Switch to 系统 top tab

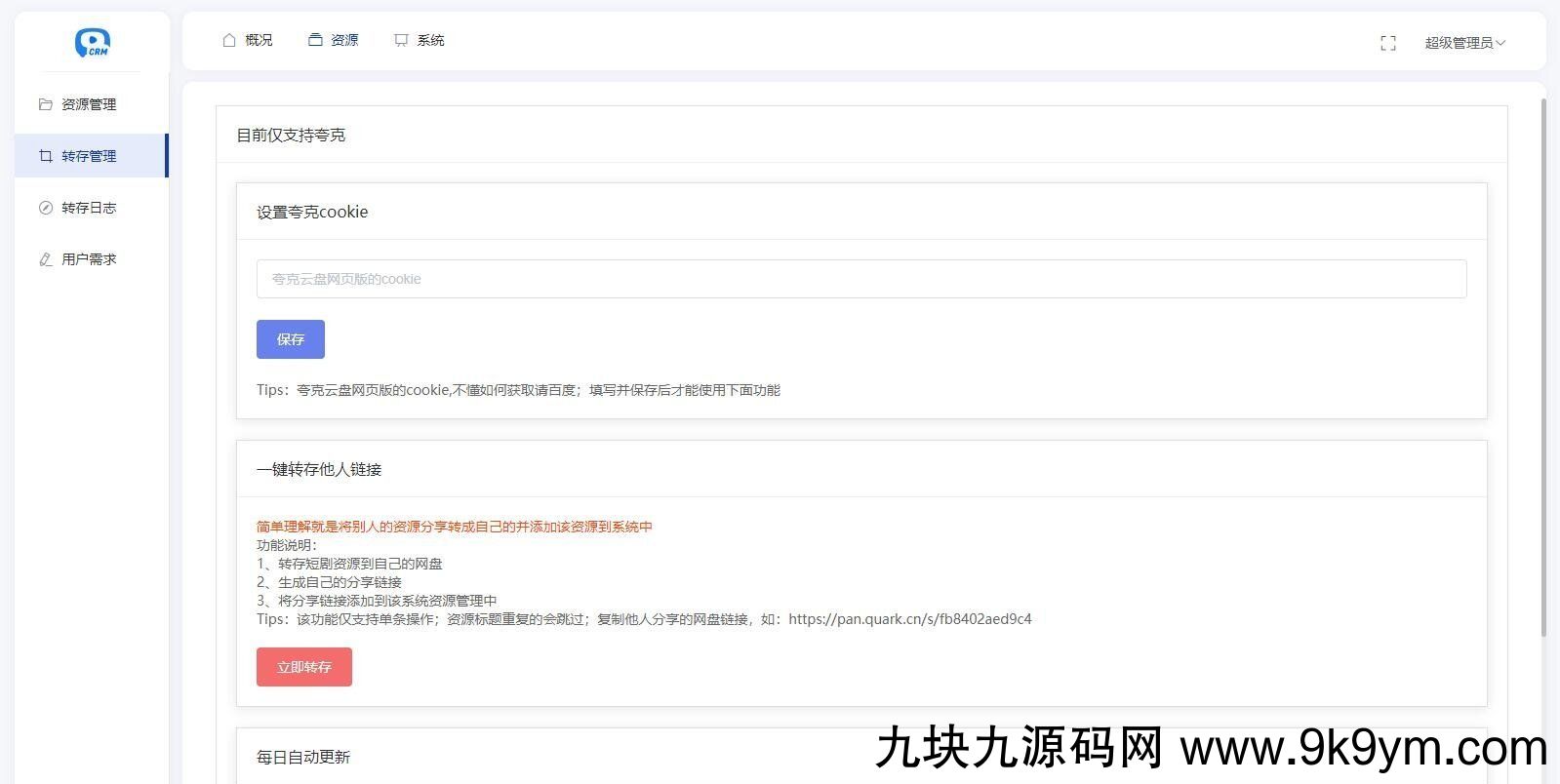coord(420,40)
